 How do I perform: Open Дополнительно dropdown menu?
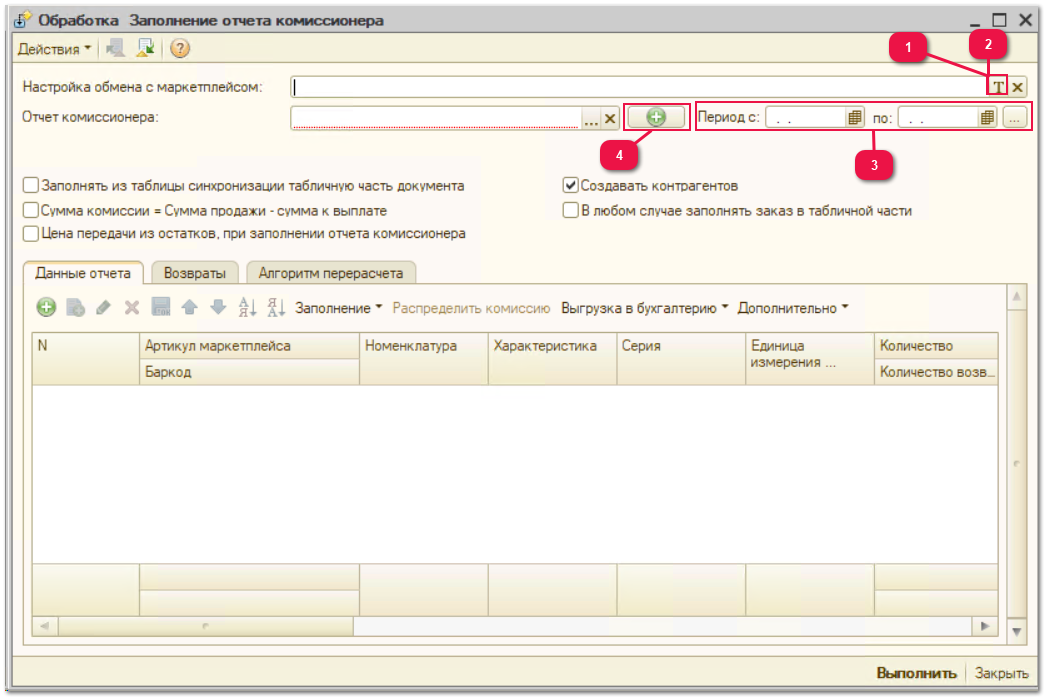pos(793,308)
